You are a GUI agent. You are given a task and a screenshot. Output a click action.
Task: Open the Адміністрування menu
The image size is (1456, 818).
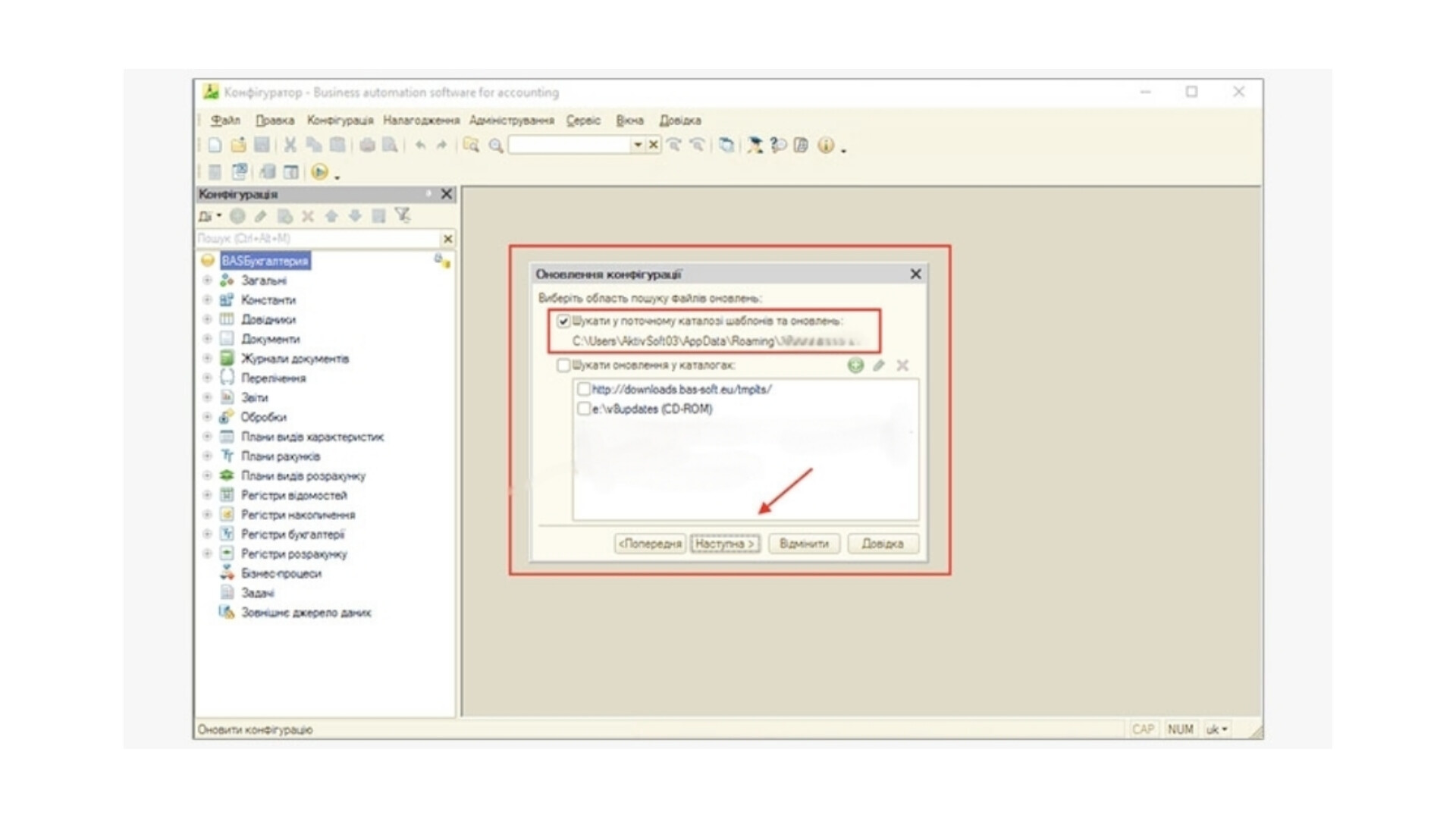click(x=511, y=121)
